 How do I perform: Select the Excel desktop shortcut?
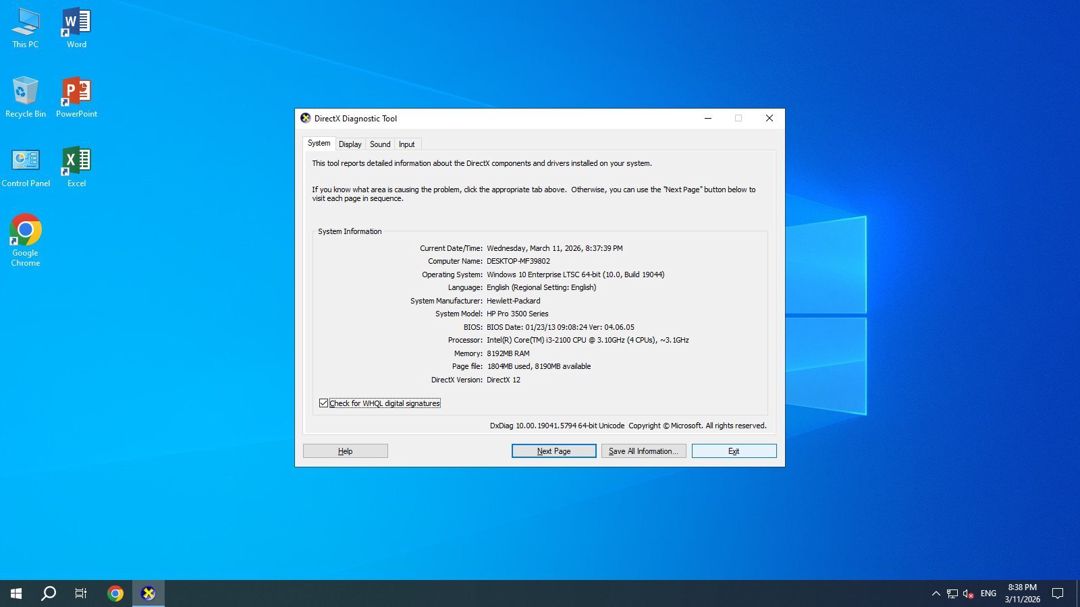[76, 167]
